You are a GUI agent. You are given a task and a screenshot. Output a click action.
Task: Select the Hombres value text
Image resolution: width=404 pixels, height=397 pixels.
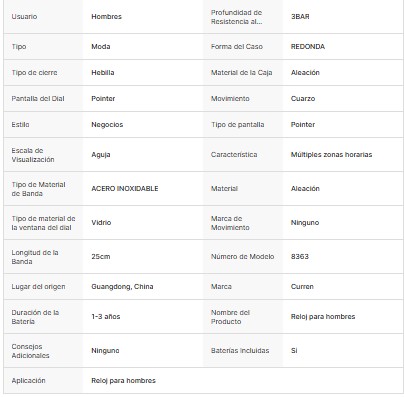coord(106,17)
